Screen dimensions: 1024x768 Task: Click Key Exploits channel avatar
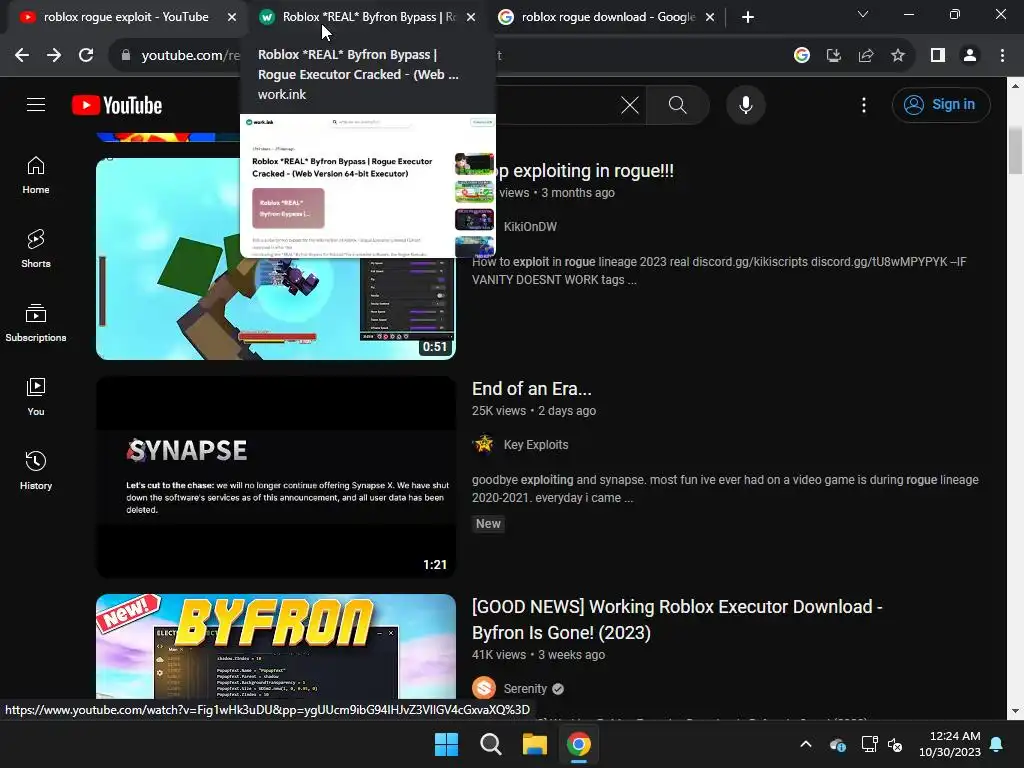point(484,445)
